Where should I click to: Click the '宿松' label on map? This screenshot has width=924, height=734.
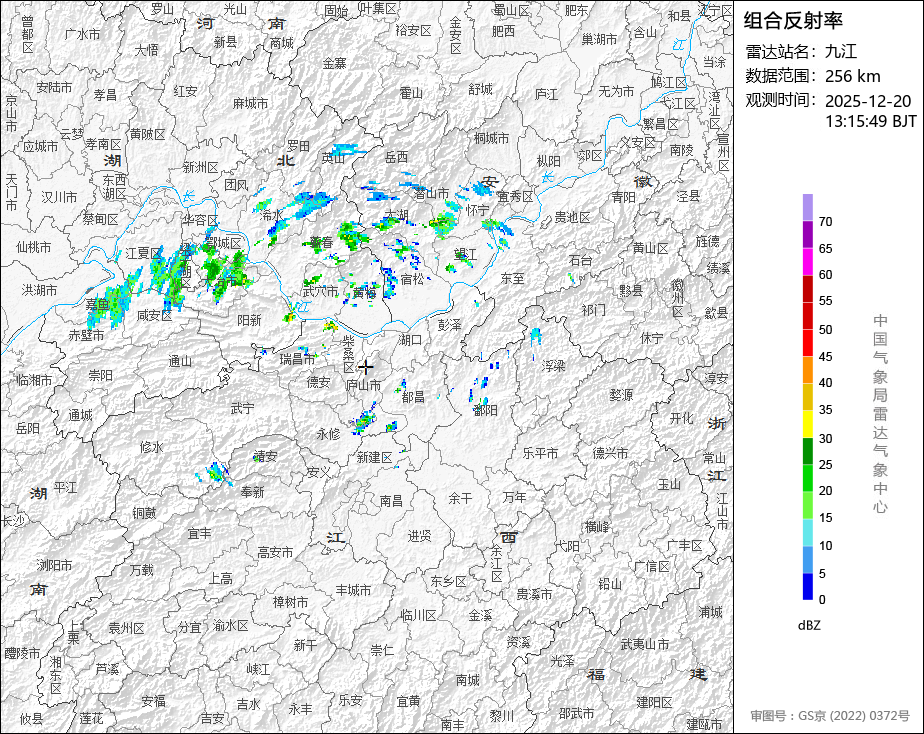[412, 279]
